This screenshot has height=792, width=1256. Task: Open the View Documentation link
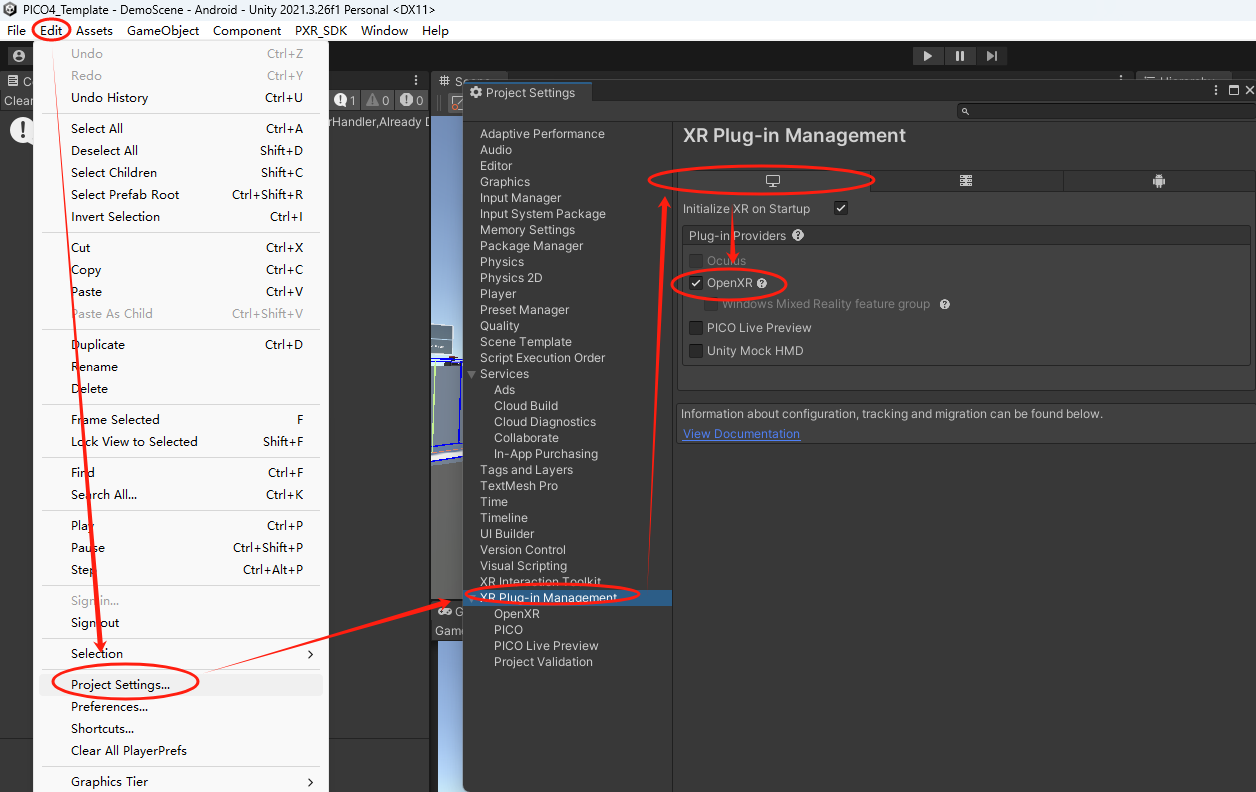741,434
